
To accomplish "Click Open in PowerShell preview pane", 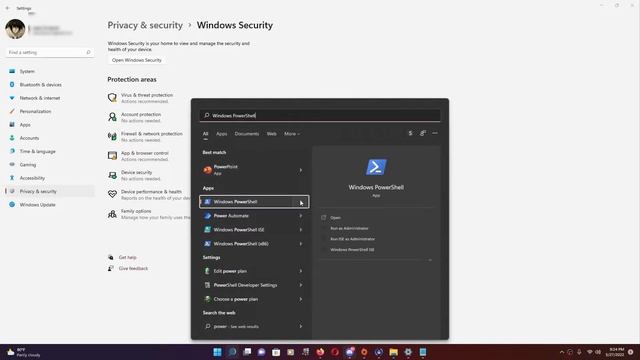I will click(336, 218).
